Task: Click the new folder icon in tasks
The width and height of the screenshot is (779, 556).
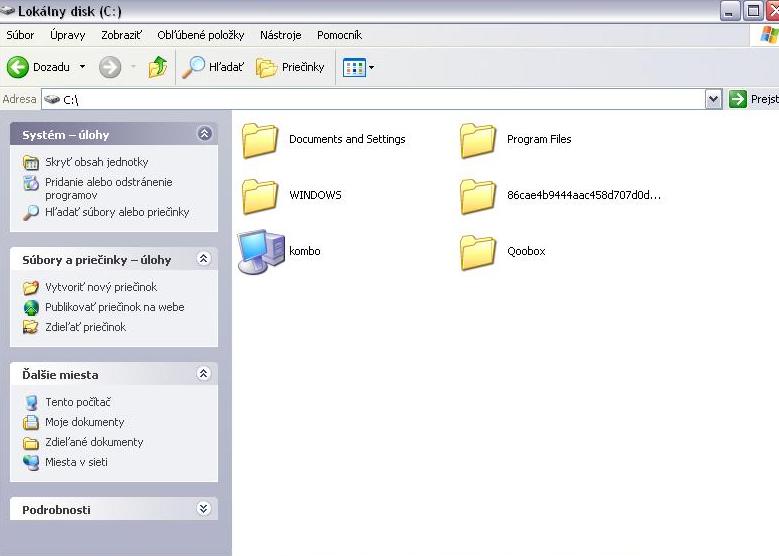Action: (x=31, y=288)
